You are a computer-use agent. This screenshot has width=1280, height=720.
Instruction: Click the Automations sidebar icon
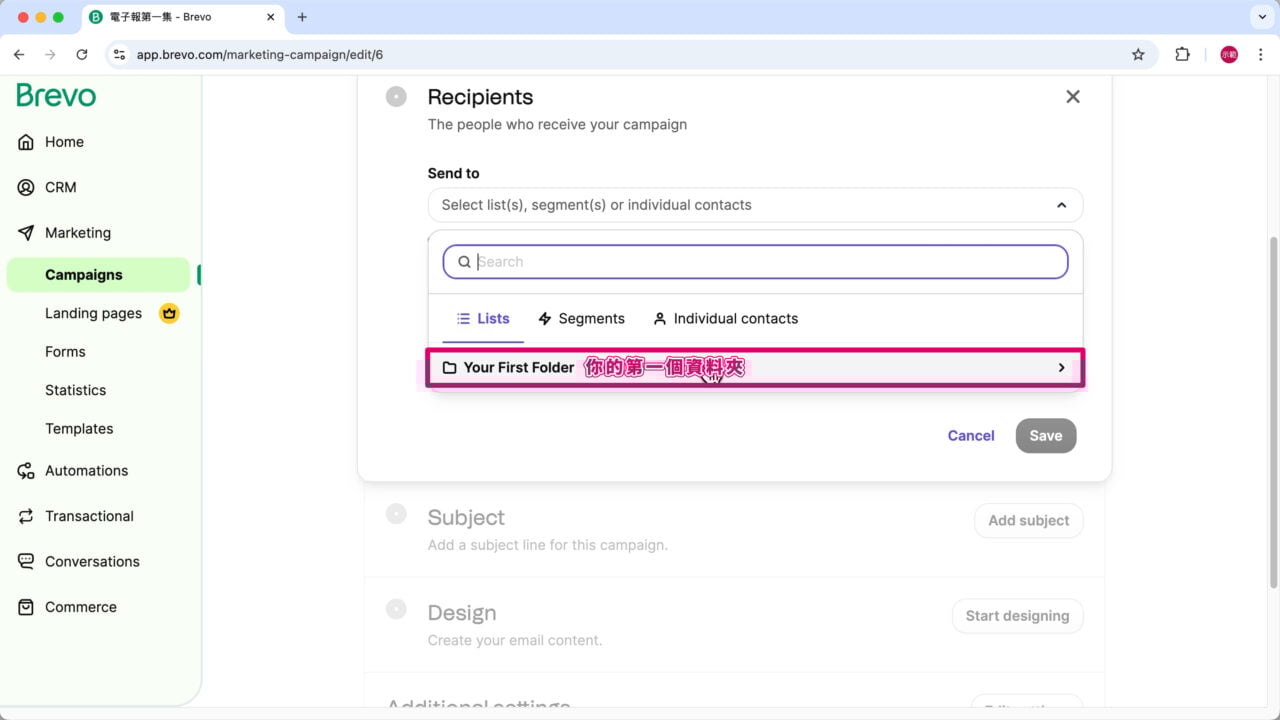point(26,471)
